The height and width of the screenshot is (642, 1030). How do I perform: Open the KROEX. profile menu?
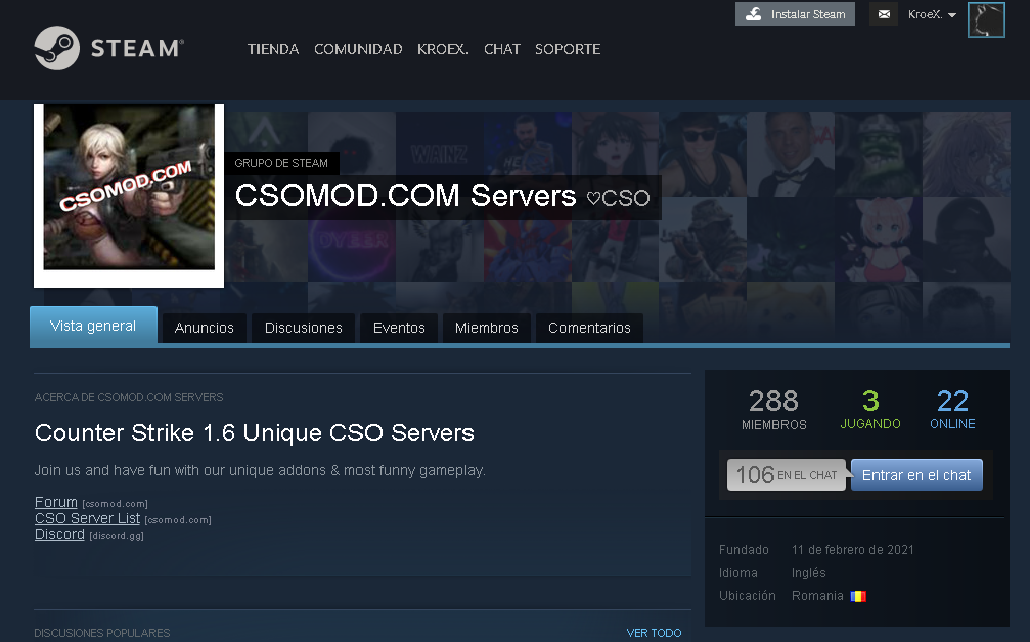(x=442, y=49)
